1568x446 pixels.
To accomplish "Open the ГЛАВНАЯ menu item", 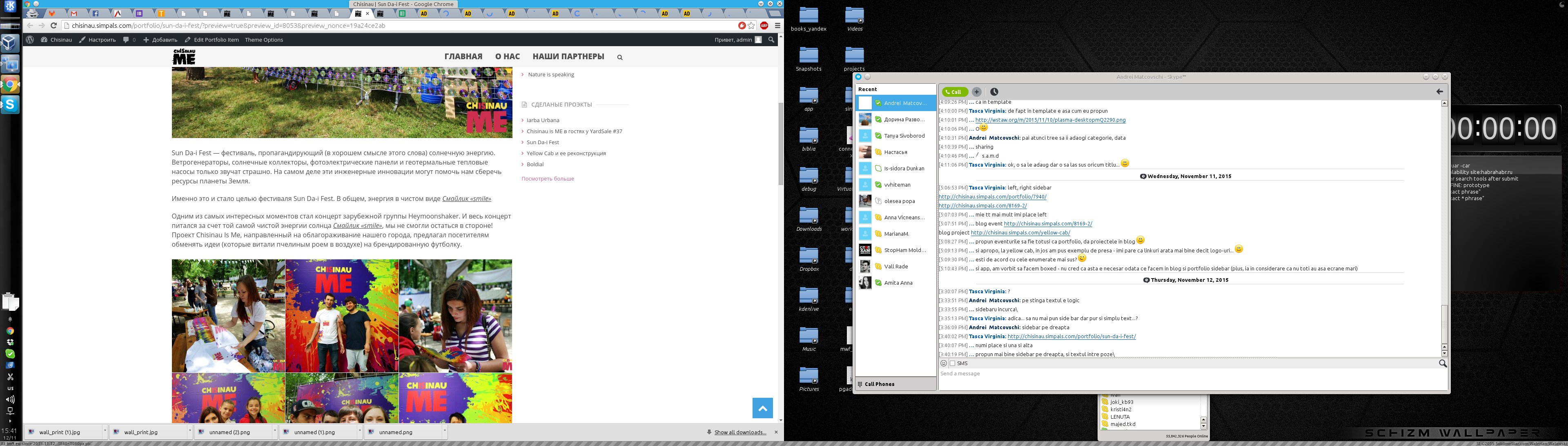I will 463,57.
